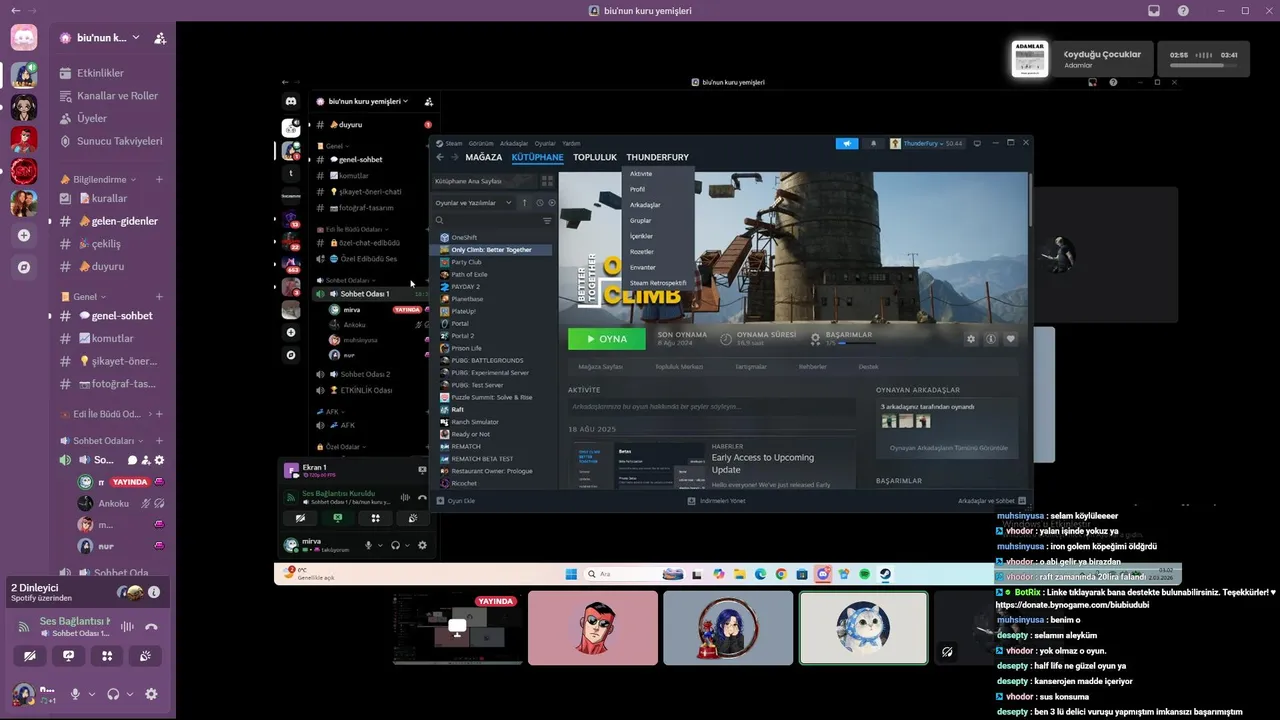
Task: Switch to TOPLULUK tab in Steam
Action: (595, 157)
